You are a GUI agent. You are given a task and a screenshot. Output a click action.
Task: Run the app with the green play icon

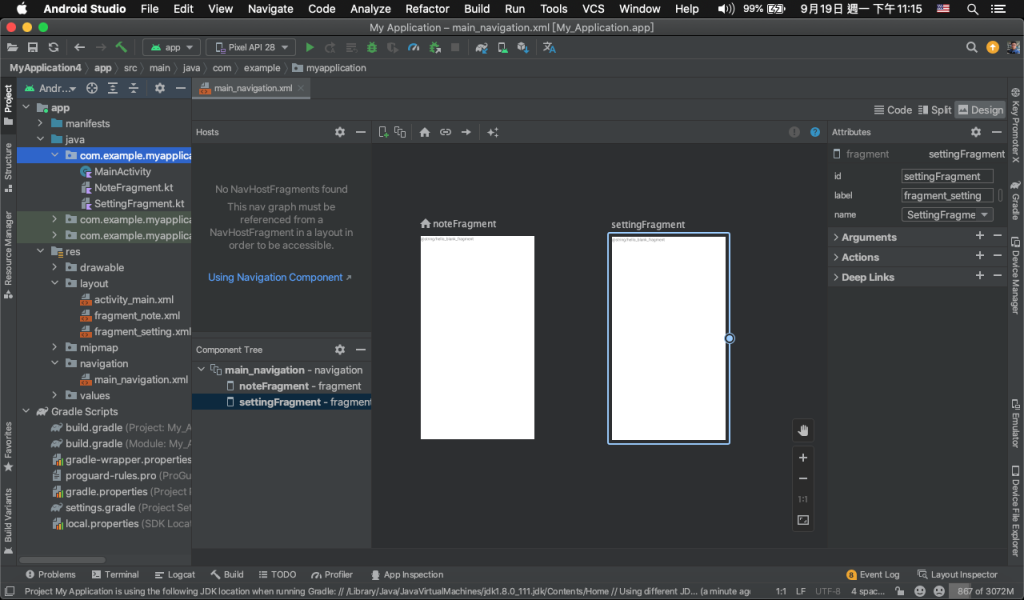coord(310,47)
